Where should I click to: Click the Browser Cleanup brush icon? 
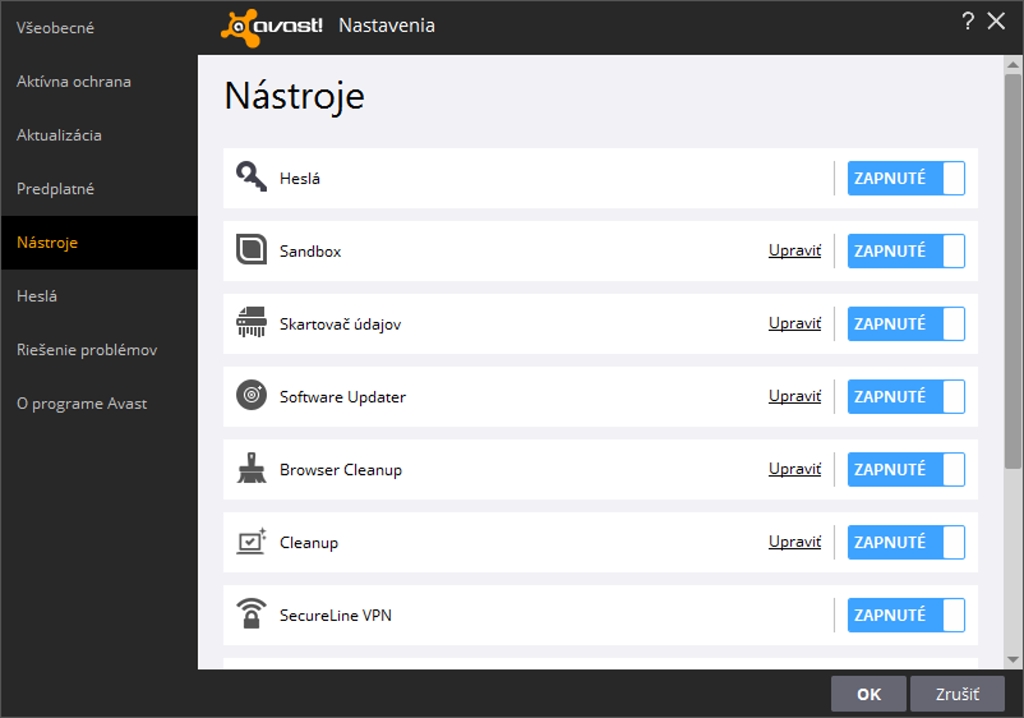click(x=251, y=469)
